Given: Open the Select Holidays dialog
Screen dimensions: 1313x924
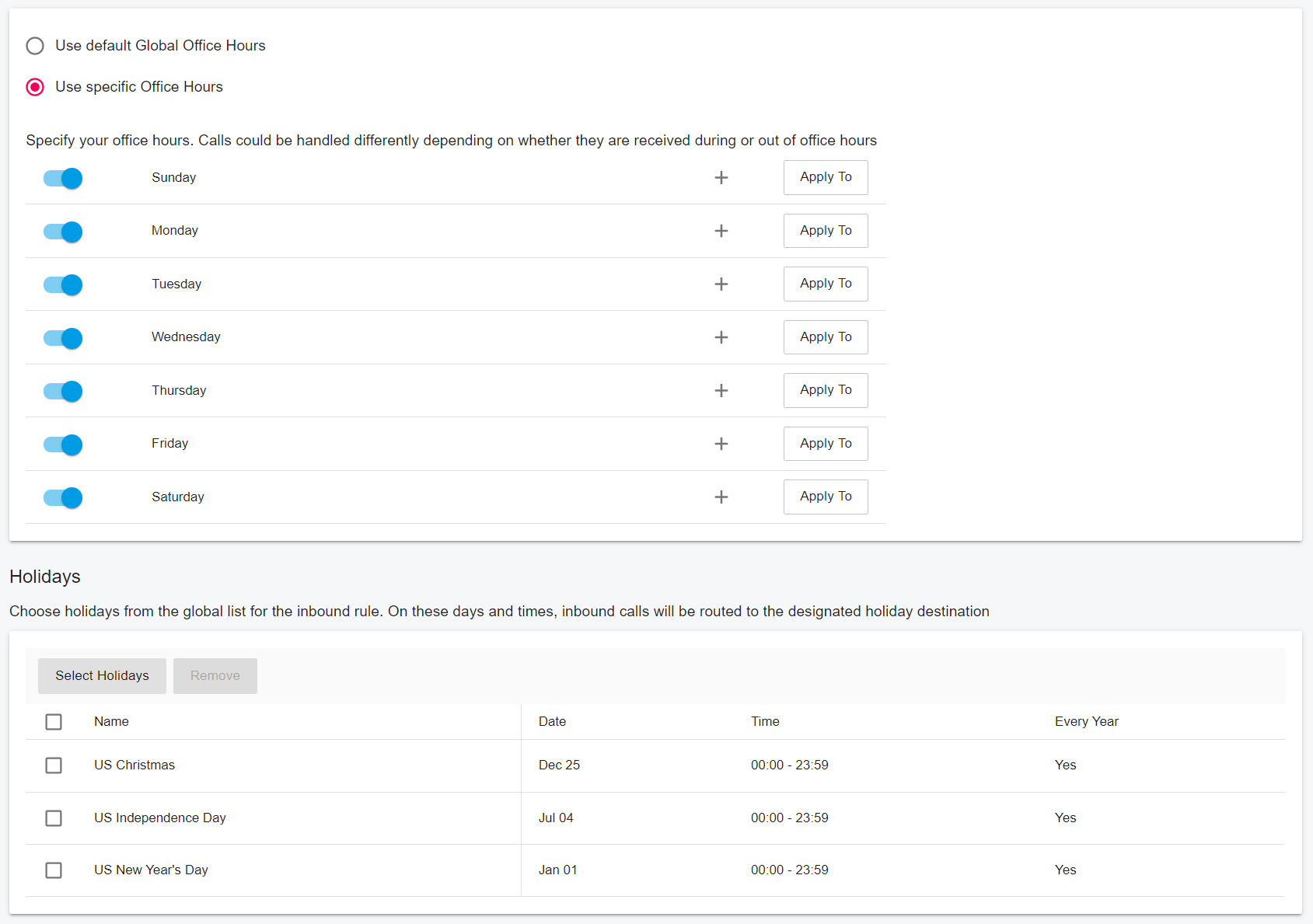Looking at the screenshot, I should point(102,675).
